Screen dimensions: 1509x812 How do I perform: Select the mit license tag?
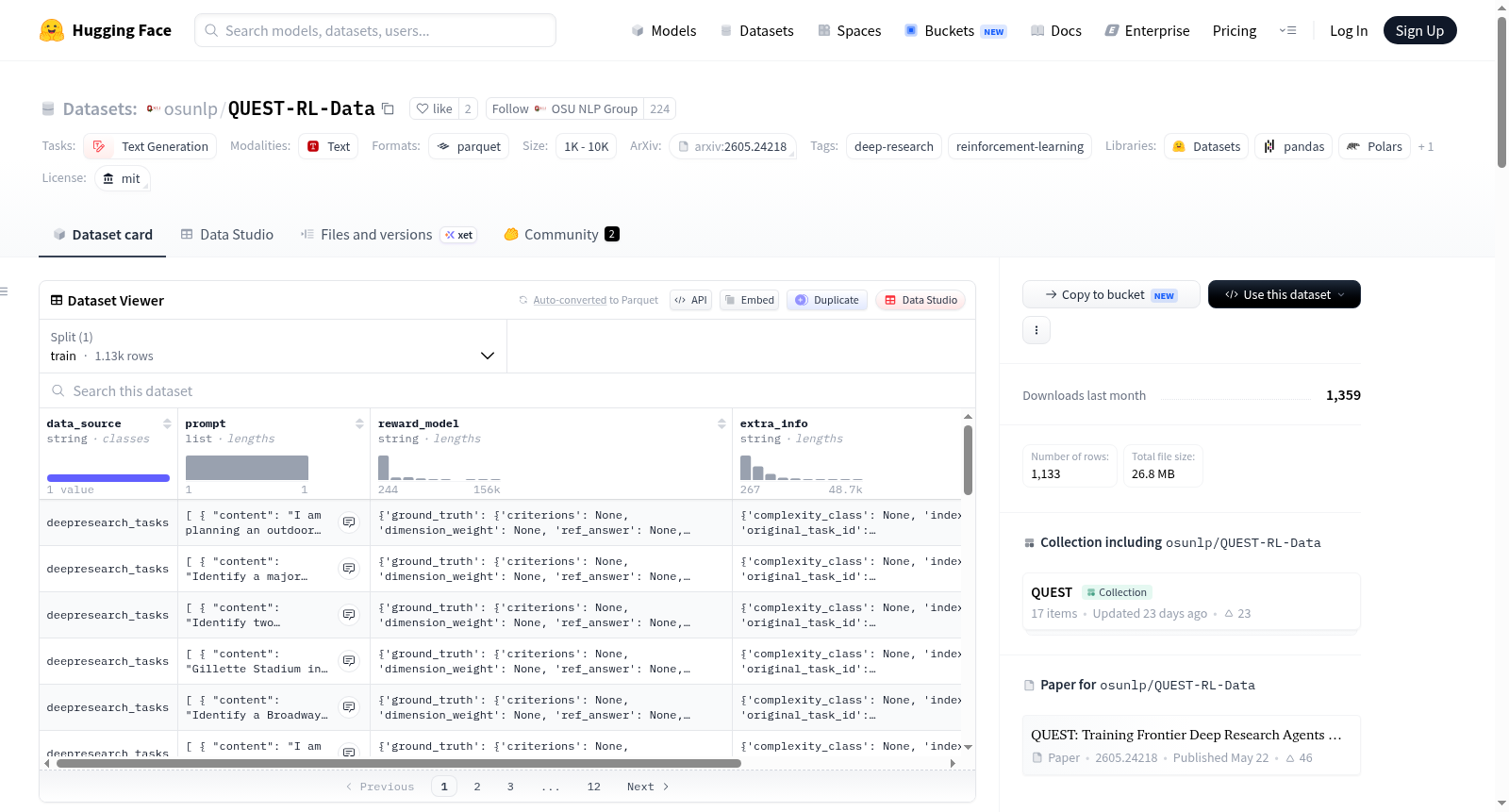click(x=123, y=179)
